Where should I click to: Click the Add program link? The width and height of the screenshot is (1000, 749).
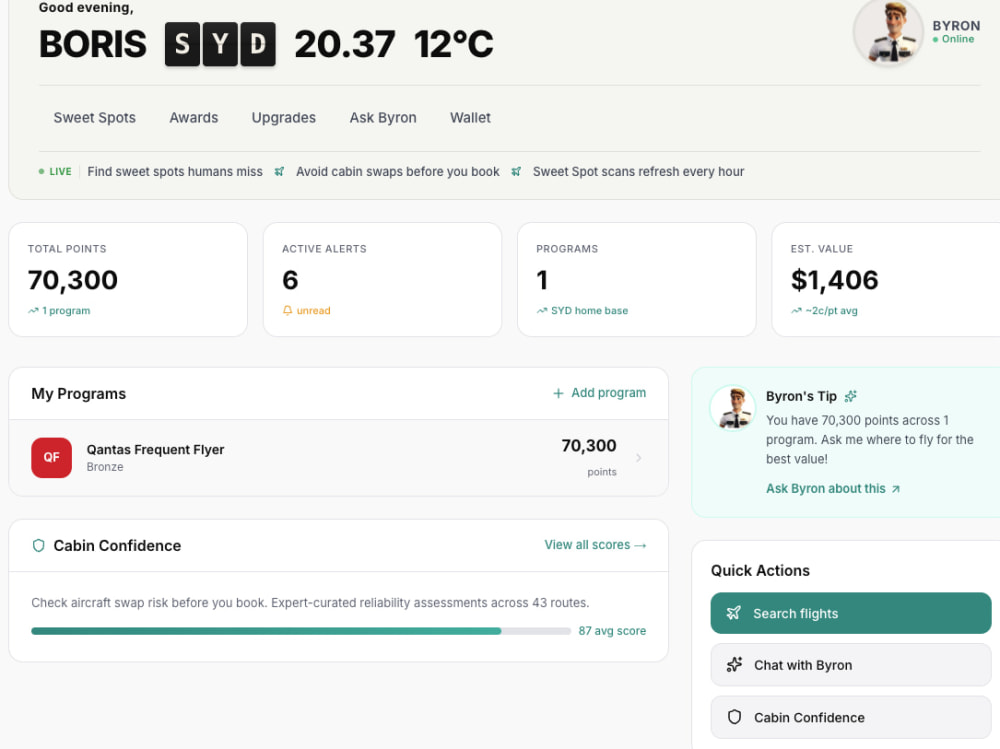(x=599, y=393)
